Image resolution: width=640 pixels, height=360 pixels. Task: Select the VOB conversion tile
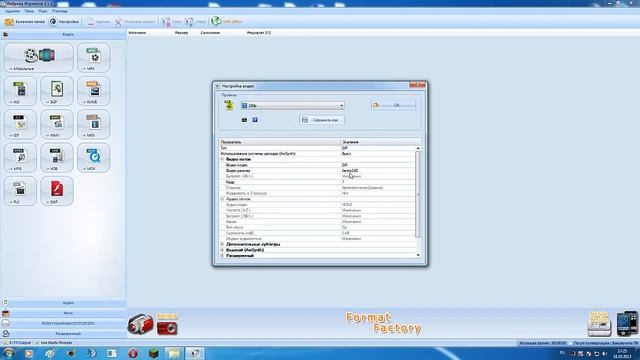[x=57, y=158]
